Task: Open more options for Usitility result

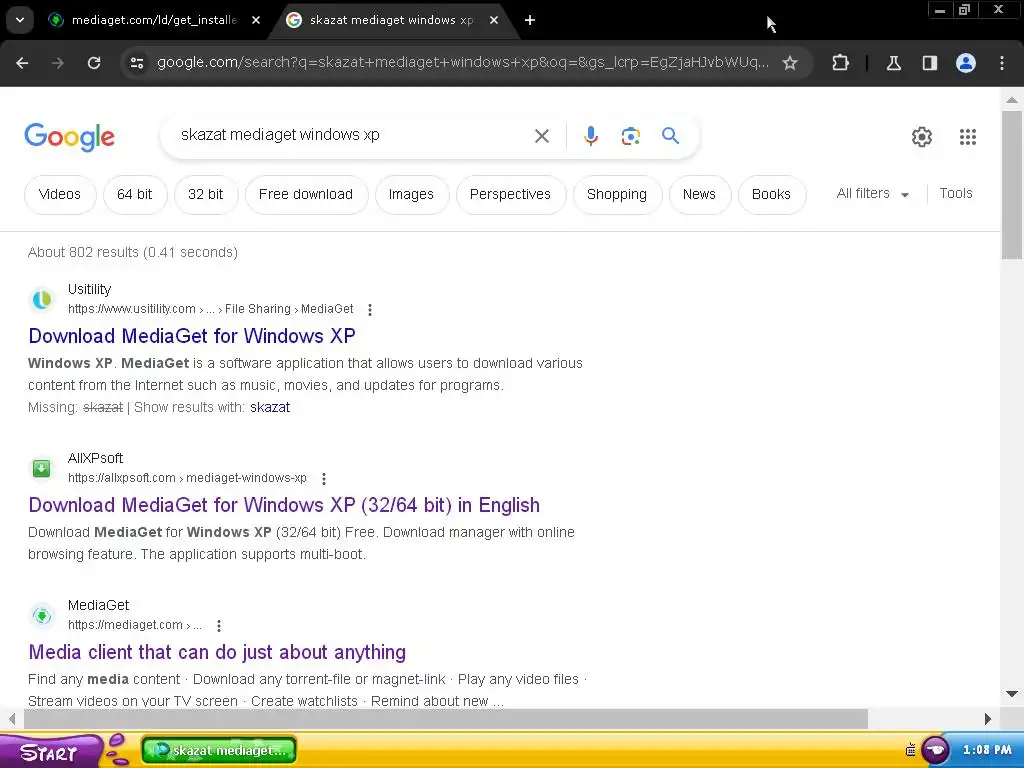Action: [370, 310]
